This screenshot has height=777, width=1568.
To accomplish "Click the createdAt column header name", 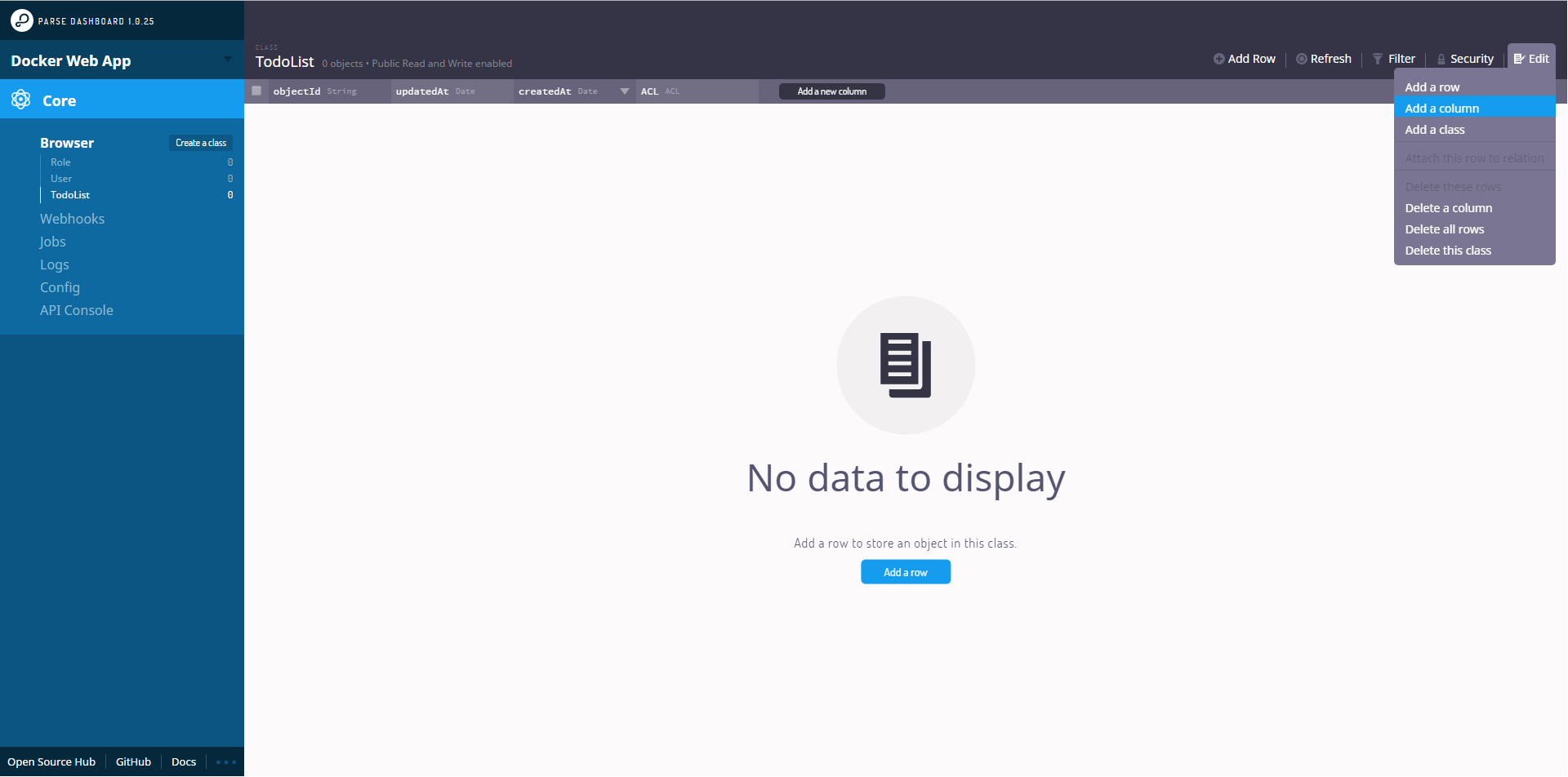I will coord(545,91).
